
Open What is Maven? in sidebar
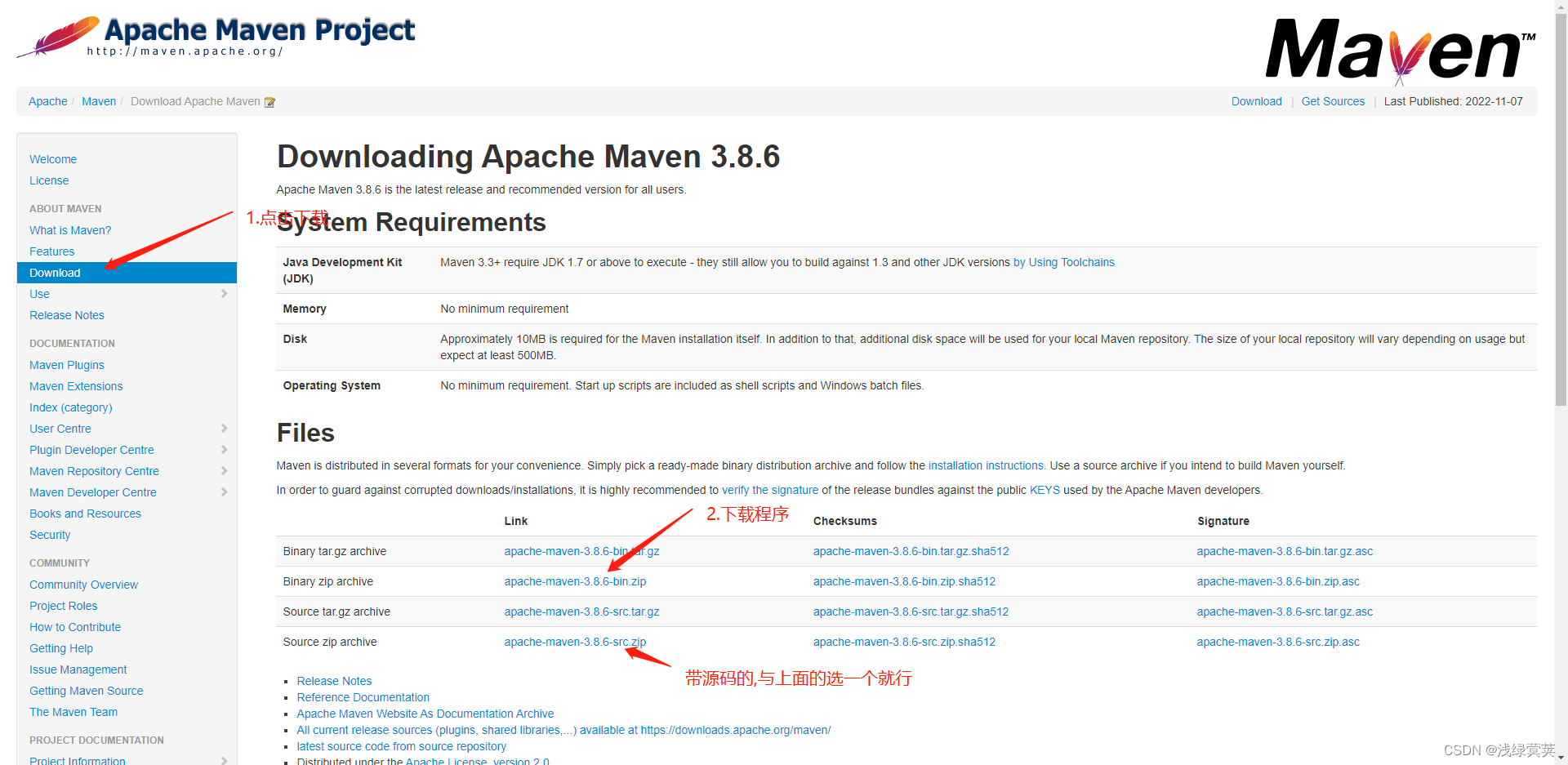70,230
